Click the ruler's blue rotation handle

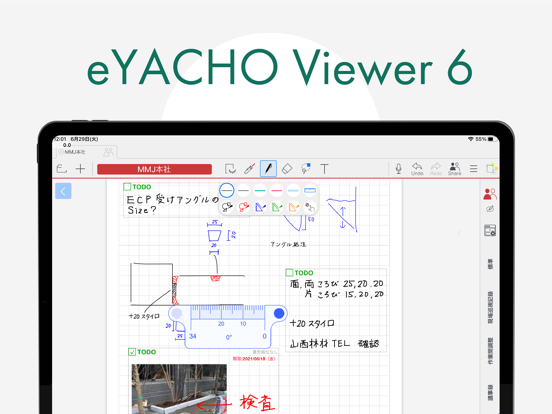click(x=279, y=313)
